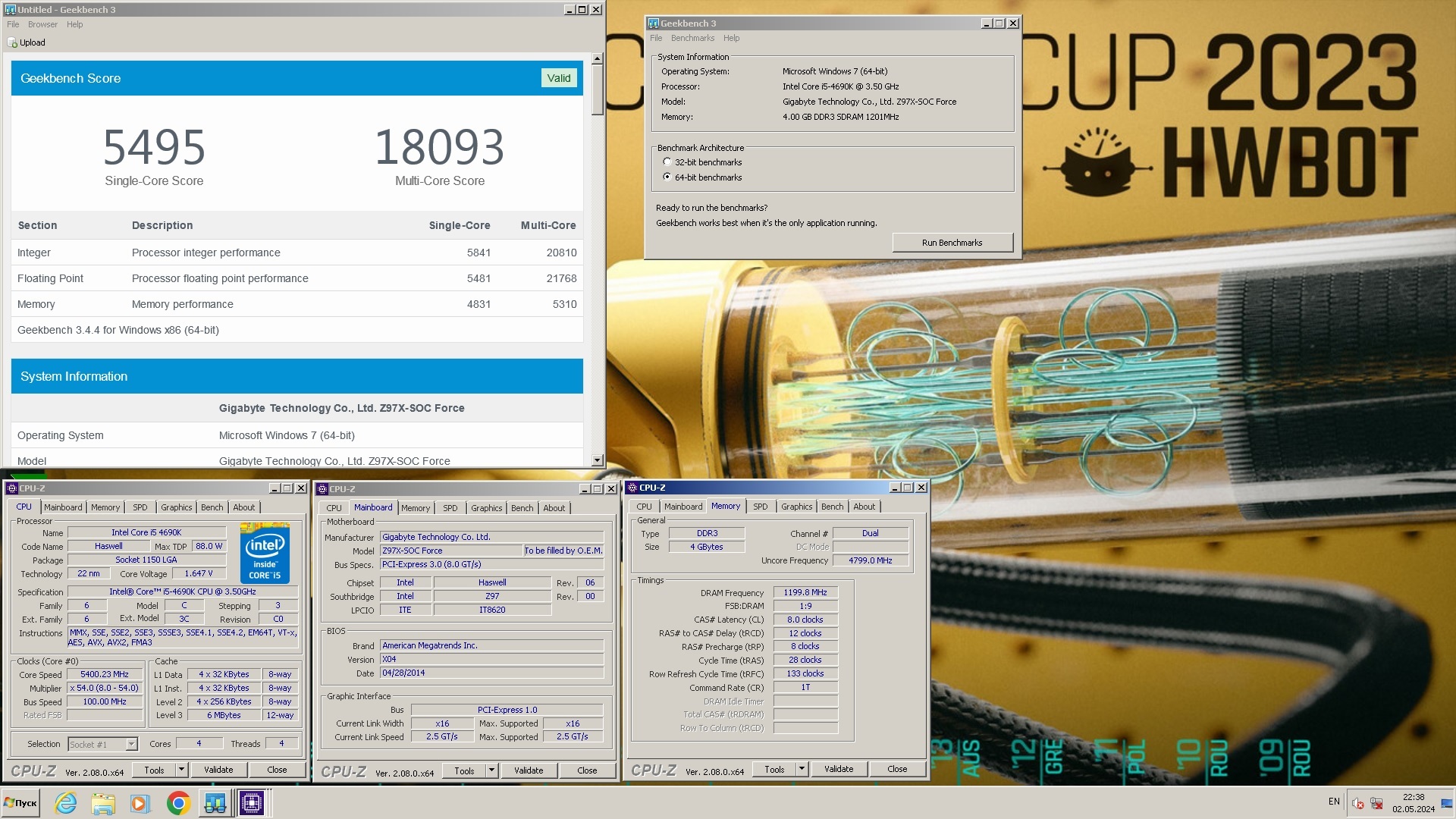Open the File menu in Untitled - Geekbench 3
1456x819 pixels.
(13, 24)
